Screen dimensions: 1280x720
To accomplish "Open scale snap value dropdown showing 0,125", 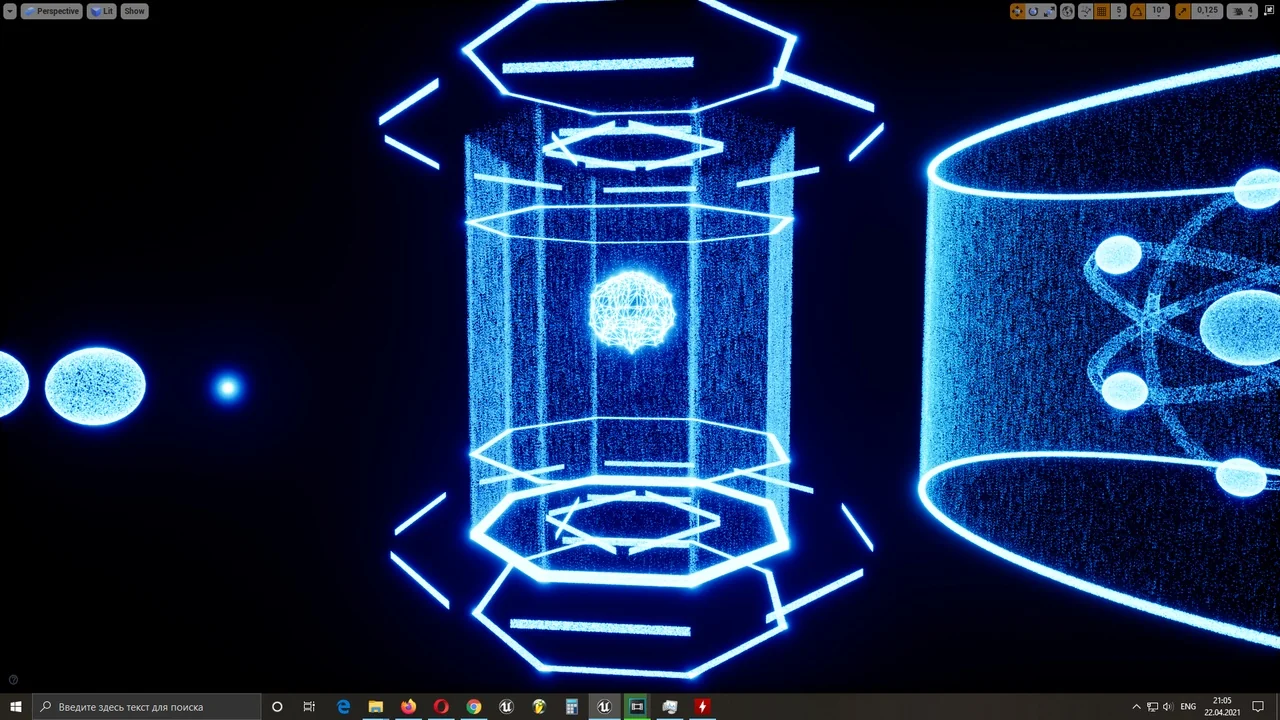I will pos(1207,11).
